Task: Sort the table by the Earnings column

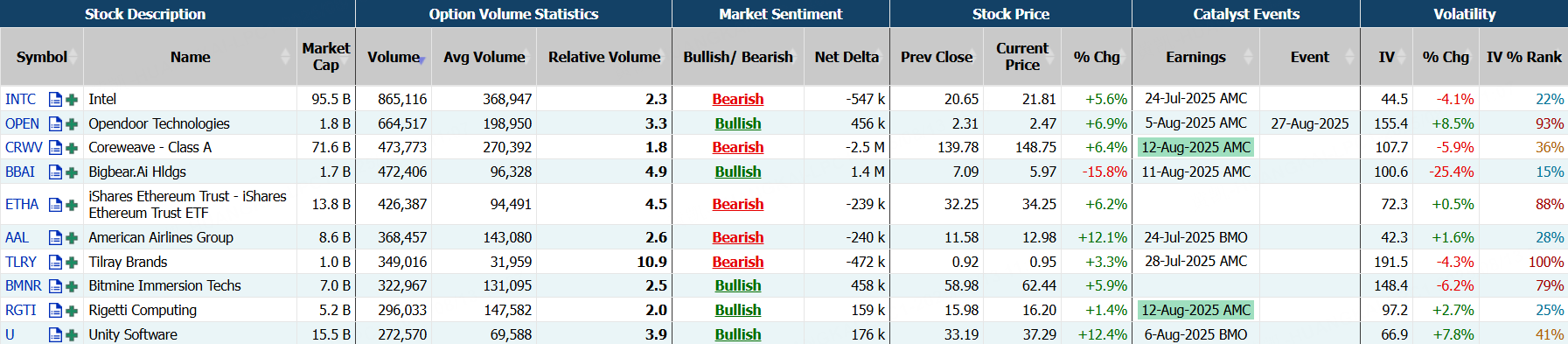Action: [1195, 57]
